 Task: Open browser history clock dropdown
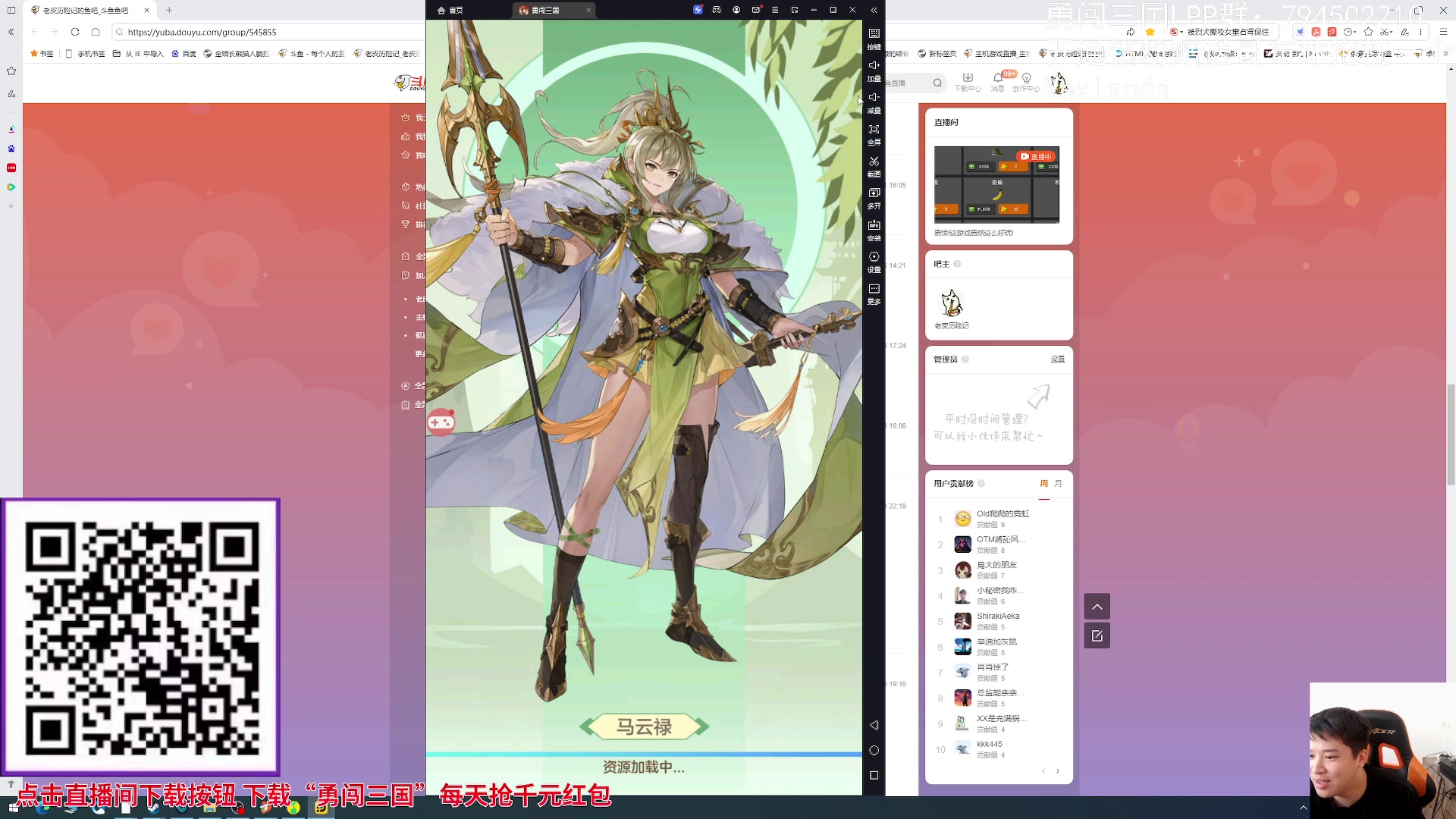1351,32
